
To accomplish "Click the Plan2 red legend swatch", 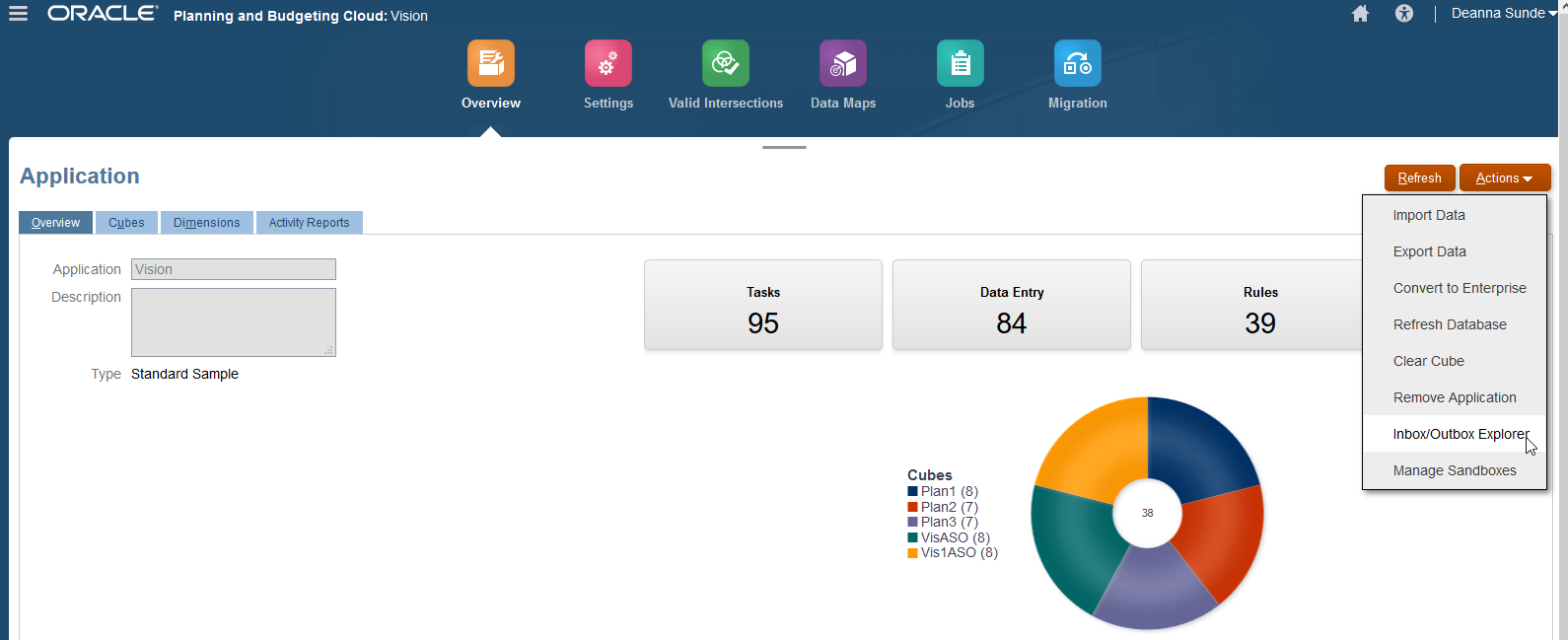I will [x=913, y=507].
